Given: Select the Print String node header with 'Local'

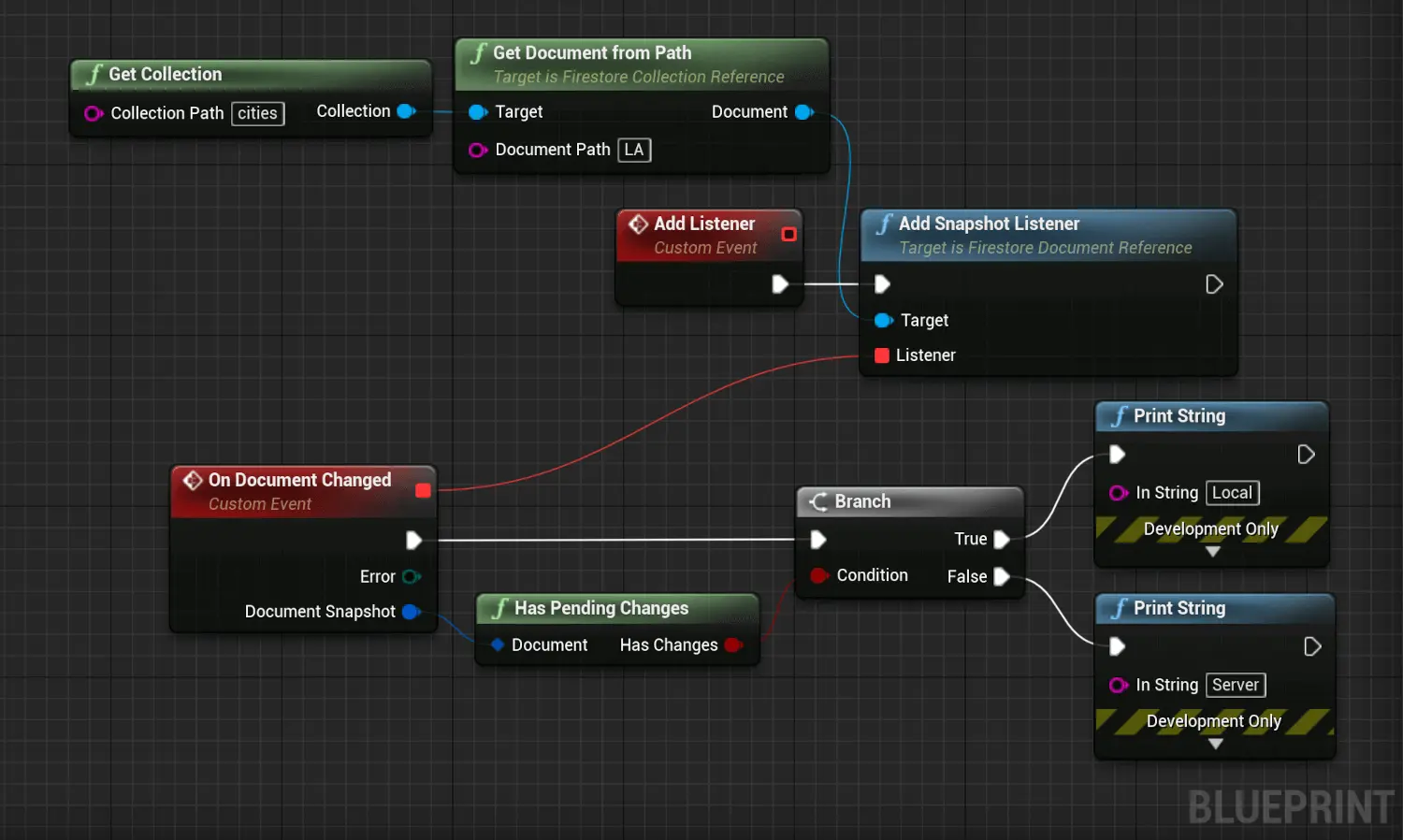Looking at the screenshot, I should point(1212,416).
